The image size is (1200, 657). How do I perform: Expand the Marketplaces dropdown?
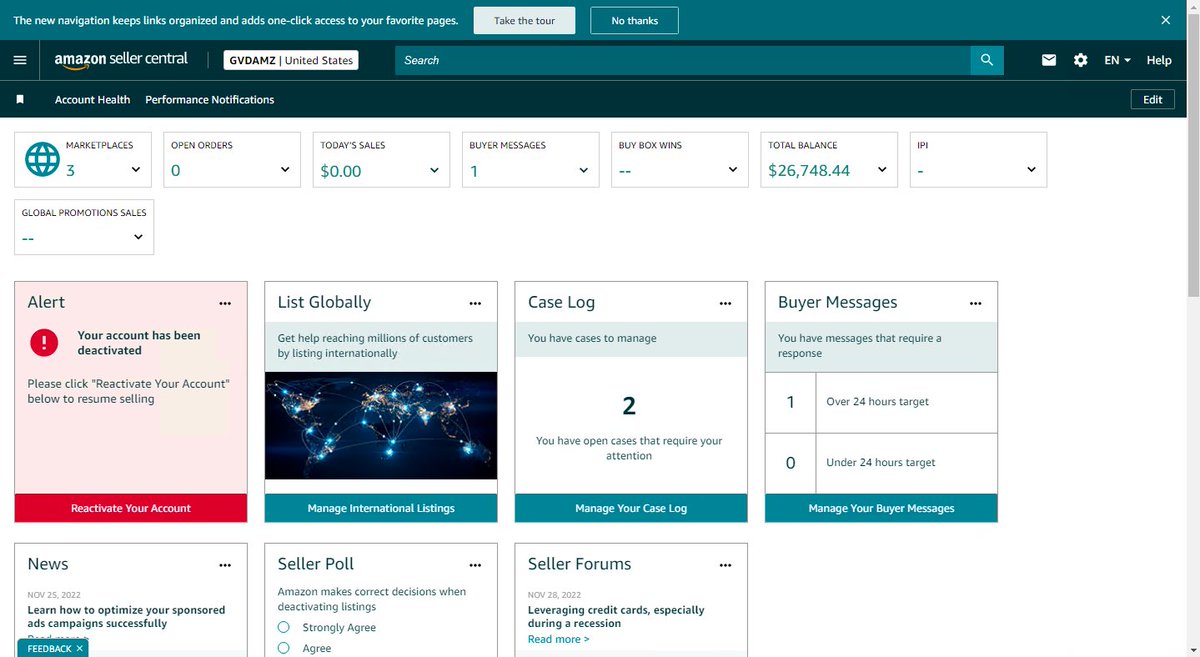136,170
